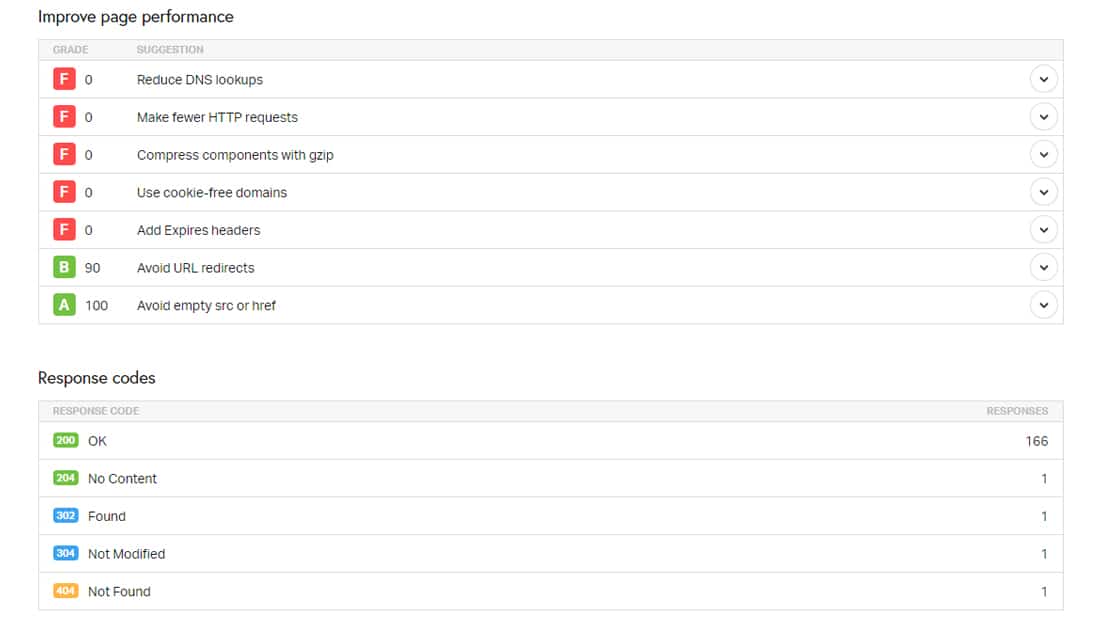Click the 304 Not Modified badge

(65, 553)
